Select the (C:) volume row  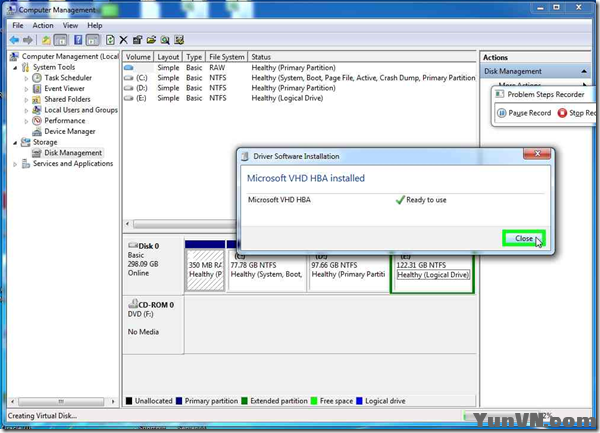[300, 78]
